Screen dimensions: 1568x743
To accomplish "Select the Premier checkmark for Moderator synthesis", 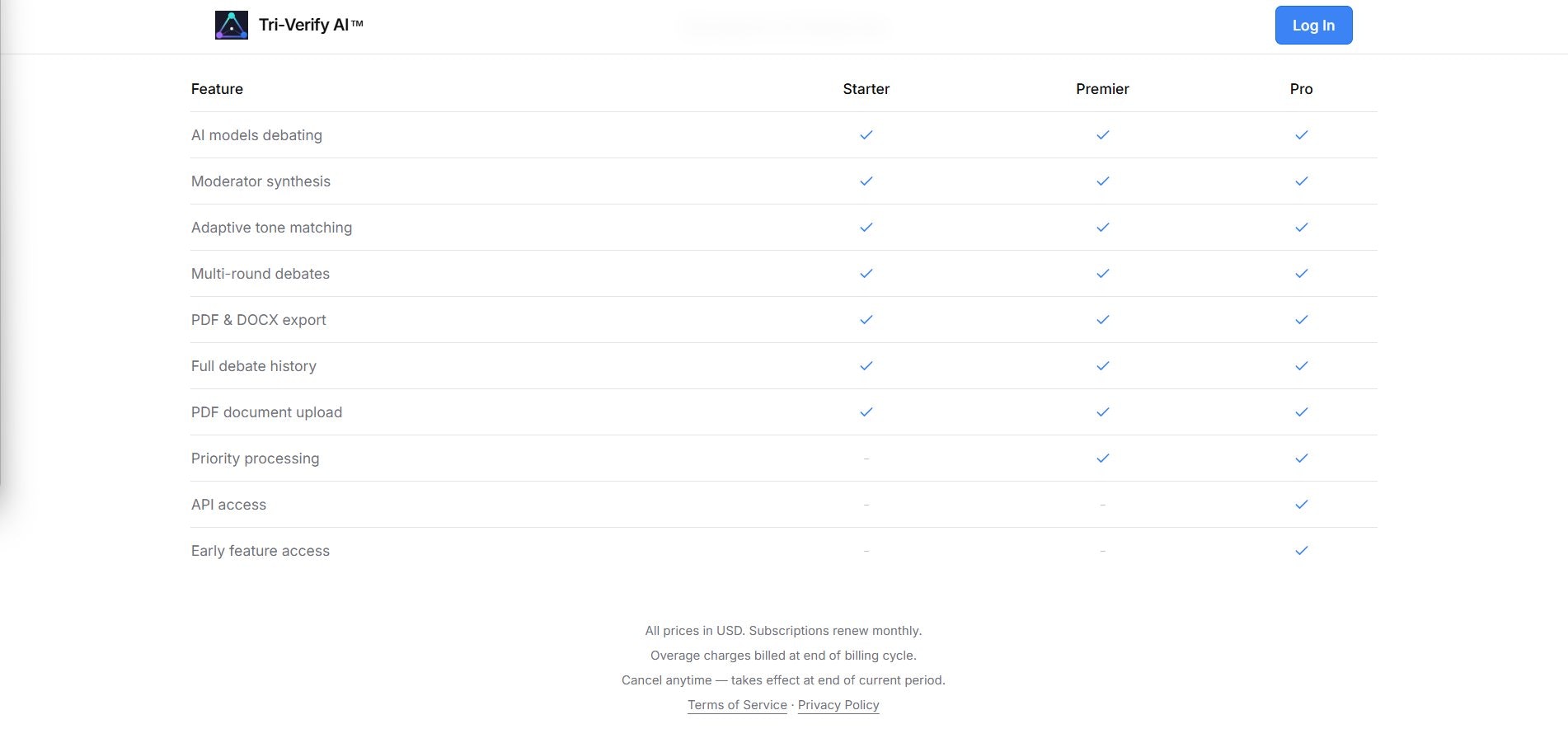I will (x=1102, y=181).
